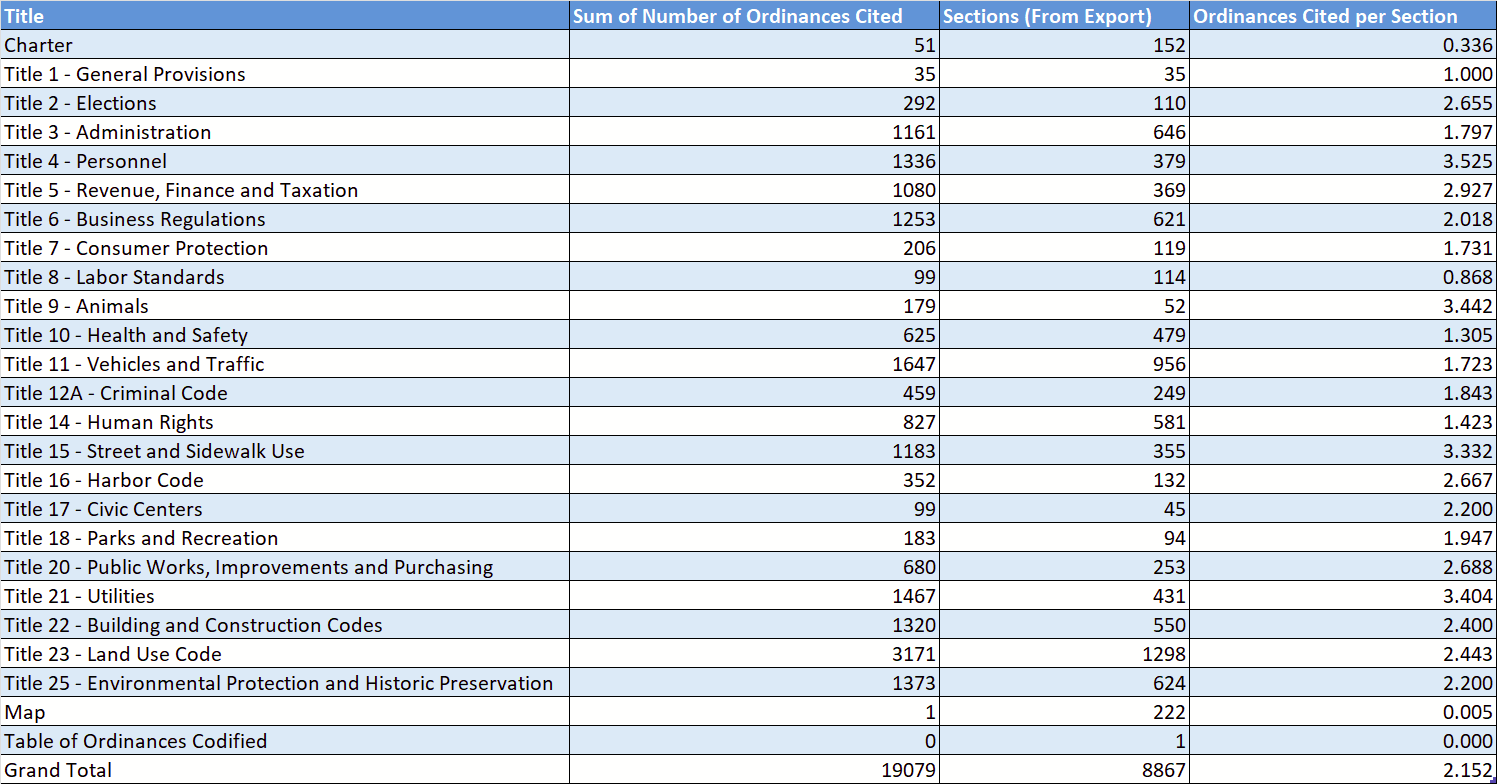Select the Map row title cell
This screenshot has height=784, width=1497.
285,712
